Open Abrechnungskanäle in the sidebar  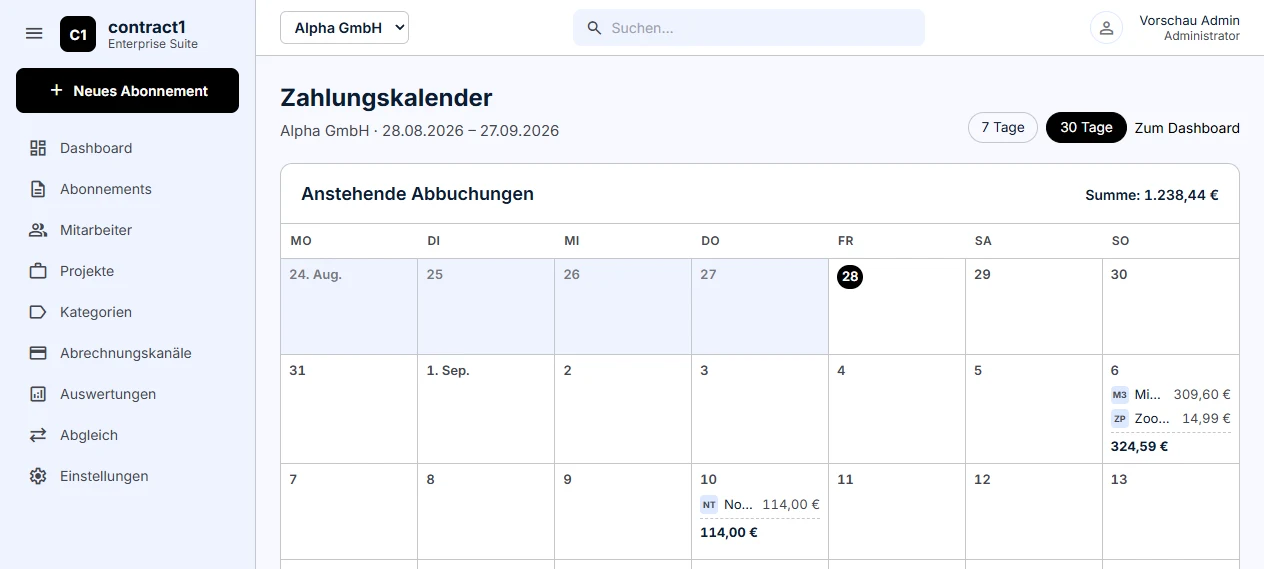127,353
